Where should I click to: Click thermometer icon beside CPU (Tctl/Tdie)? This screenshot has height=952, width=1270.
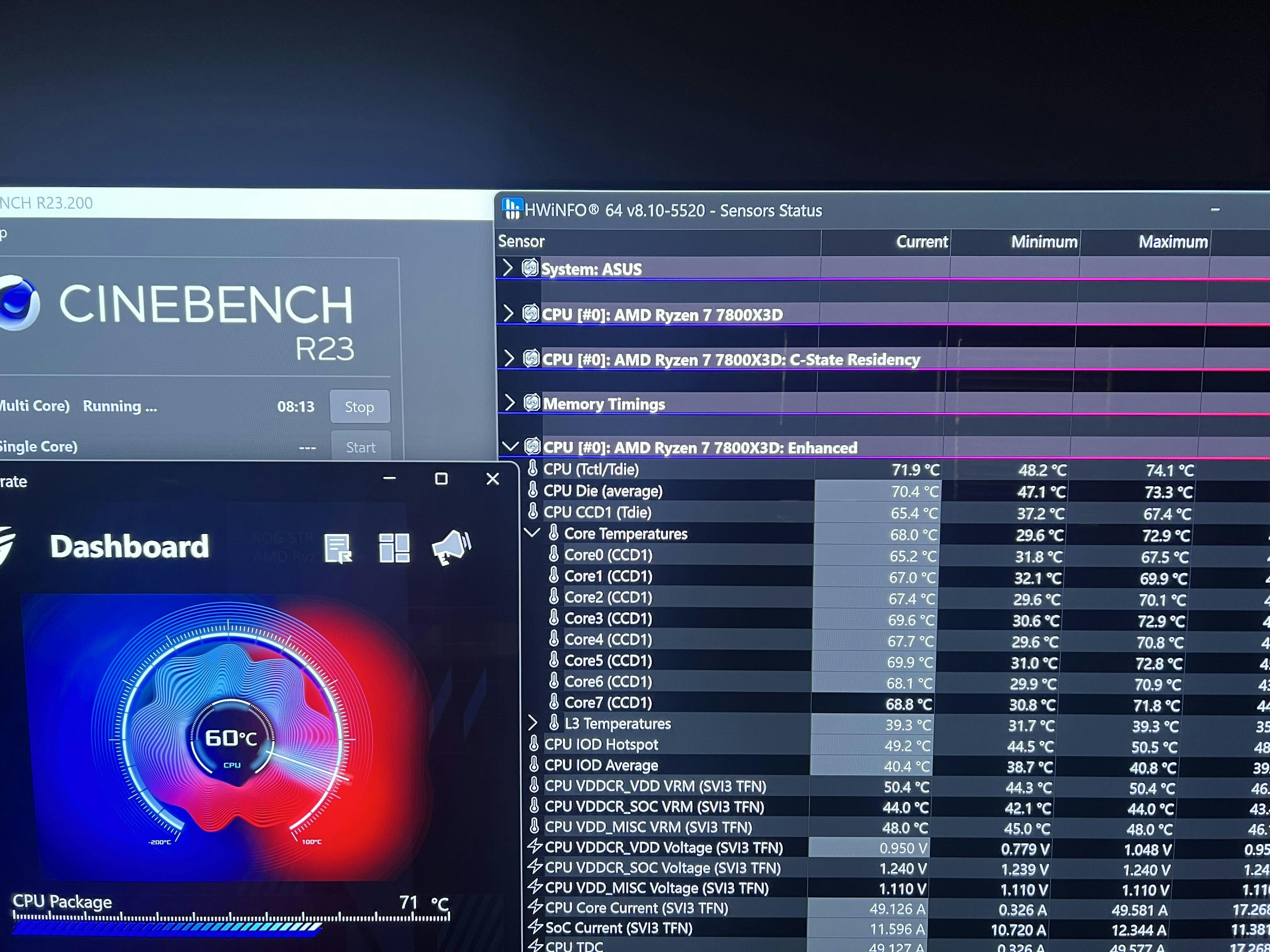click(533, 469)
